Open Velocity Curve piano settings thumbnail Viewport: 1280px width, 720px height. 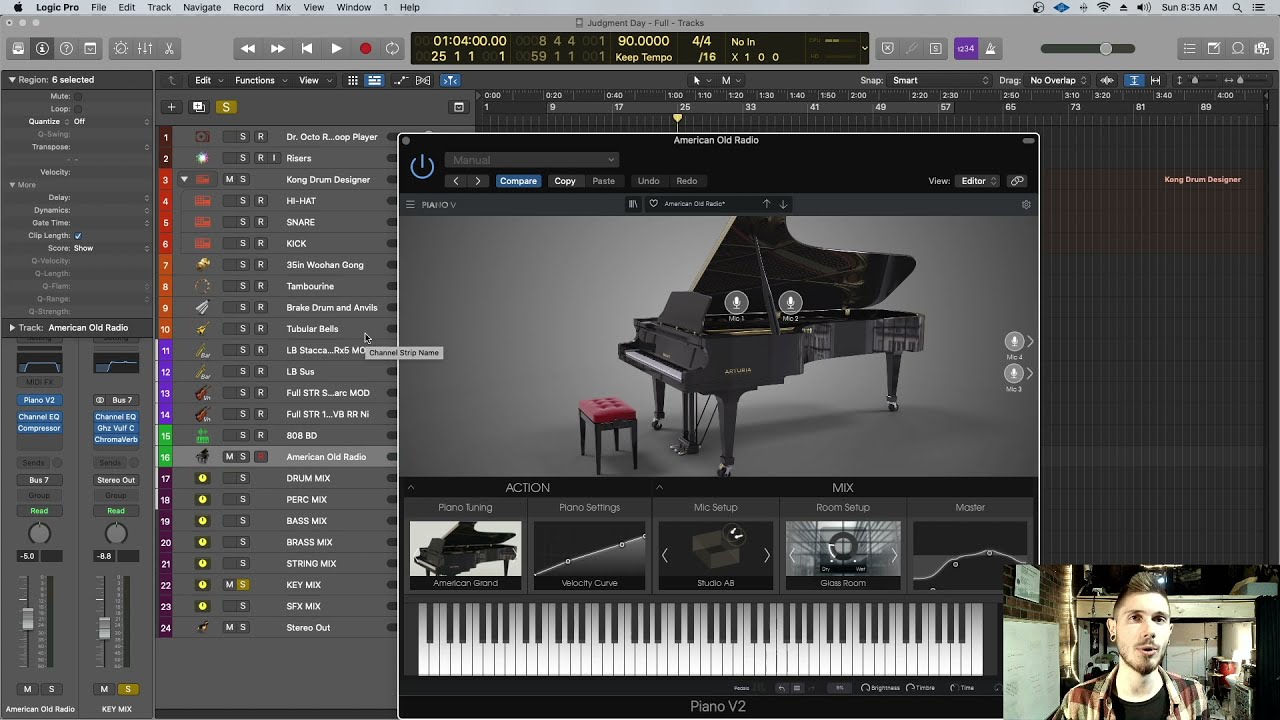coord(589,549)
